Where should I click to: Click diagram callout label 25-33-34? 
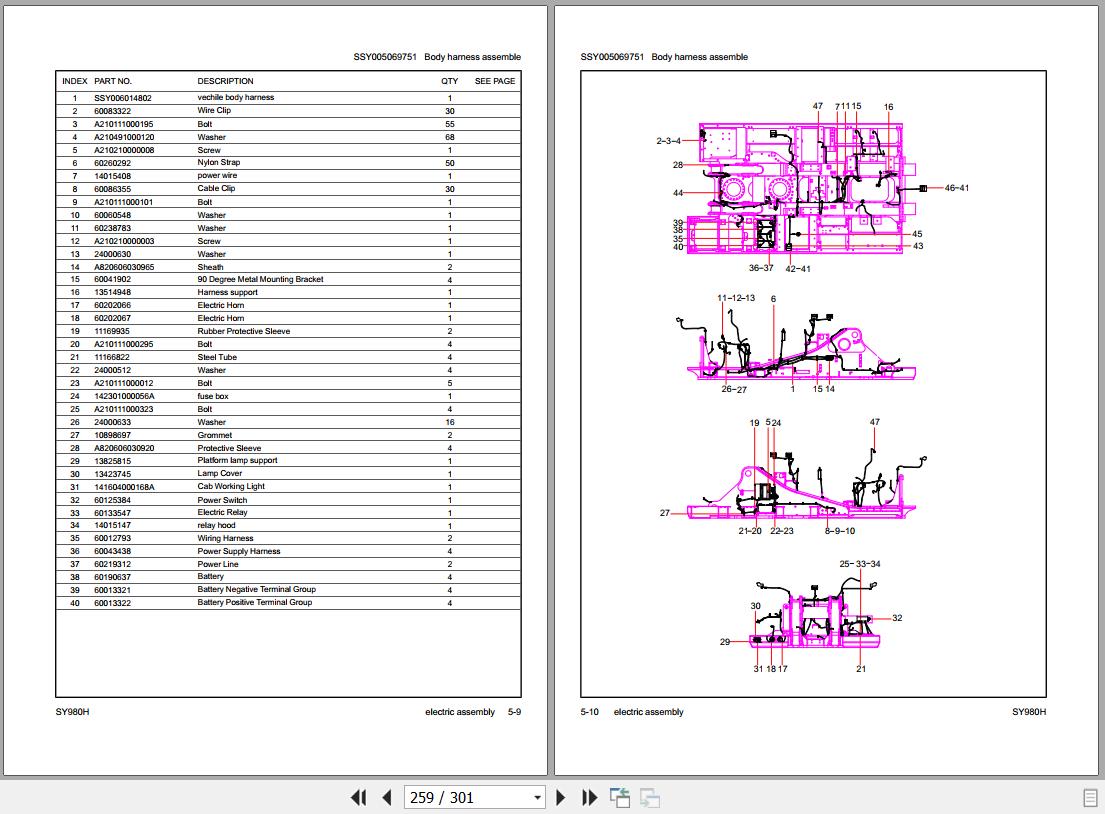860,564
